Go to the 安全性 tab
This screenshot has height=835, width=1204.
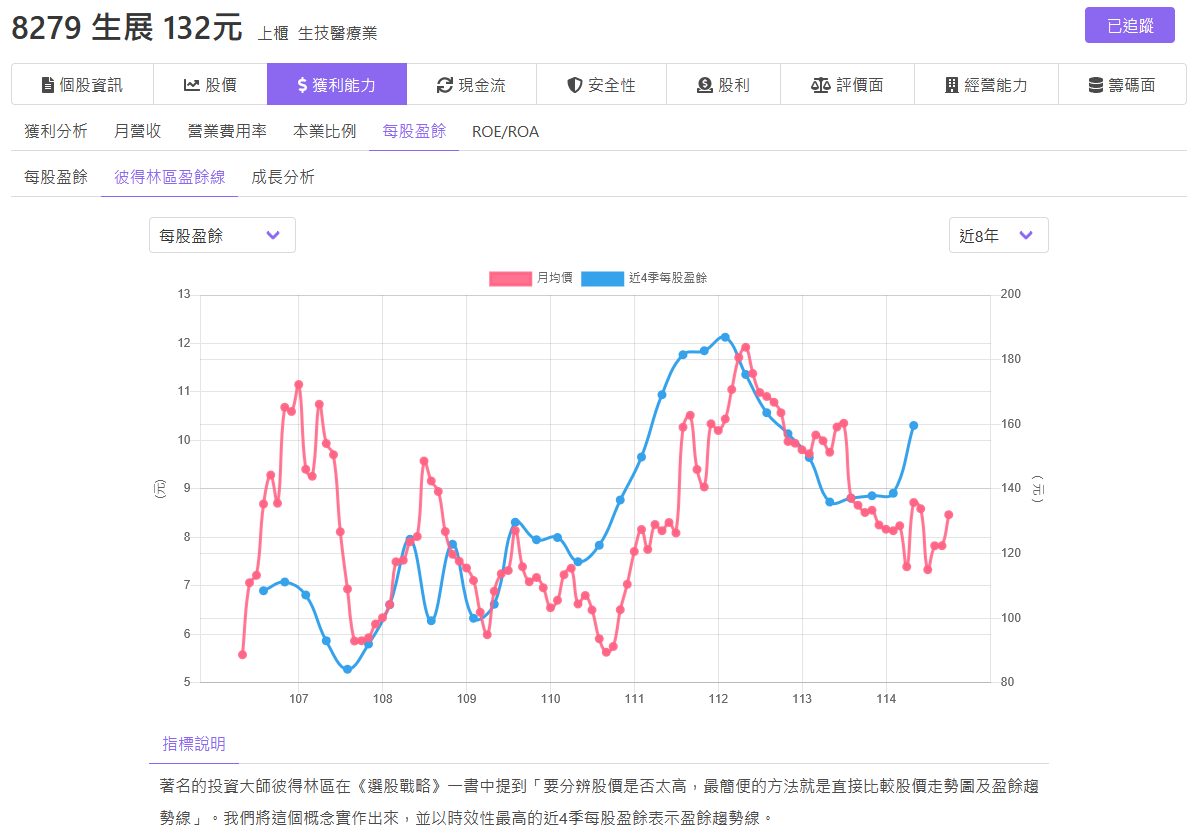(601, 85)
